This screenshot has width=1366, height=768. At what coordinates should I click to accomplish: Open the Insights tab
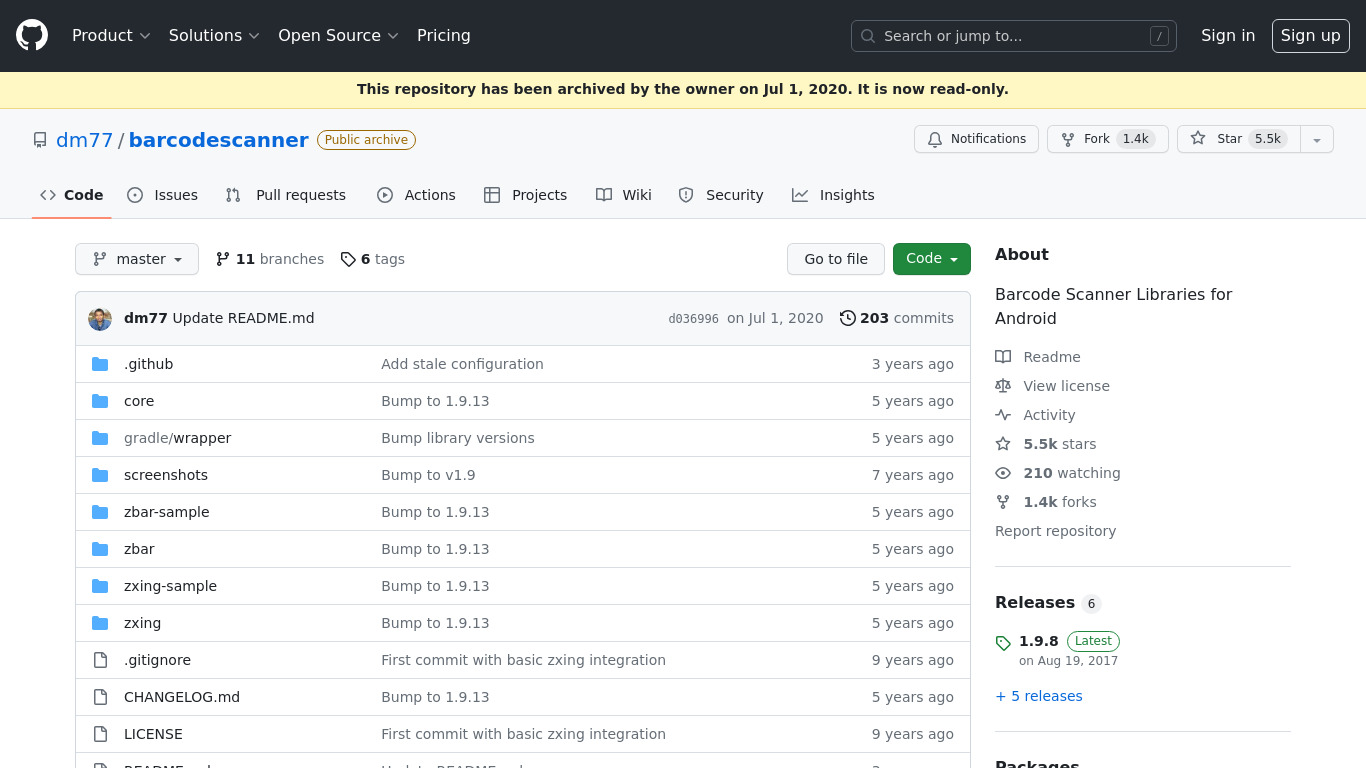coord(833,195)
